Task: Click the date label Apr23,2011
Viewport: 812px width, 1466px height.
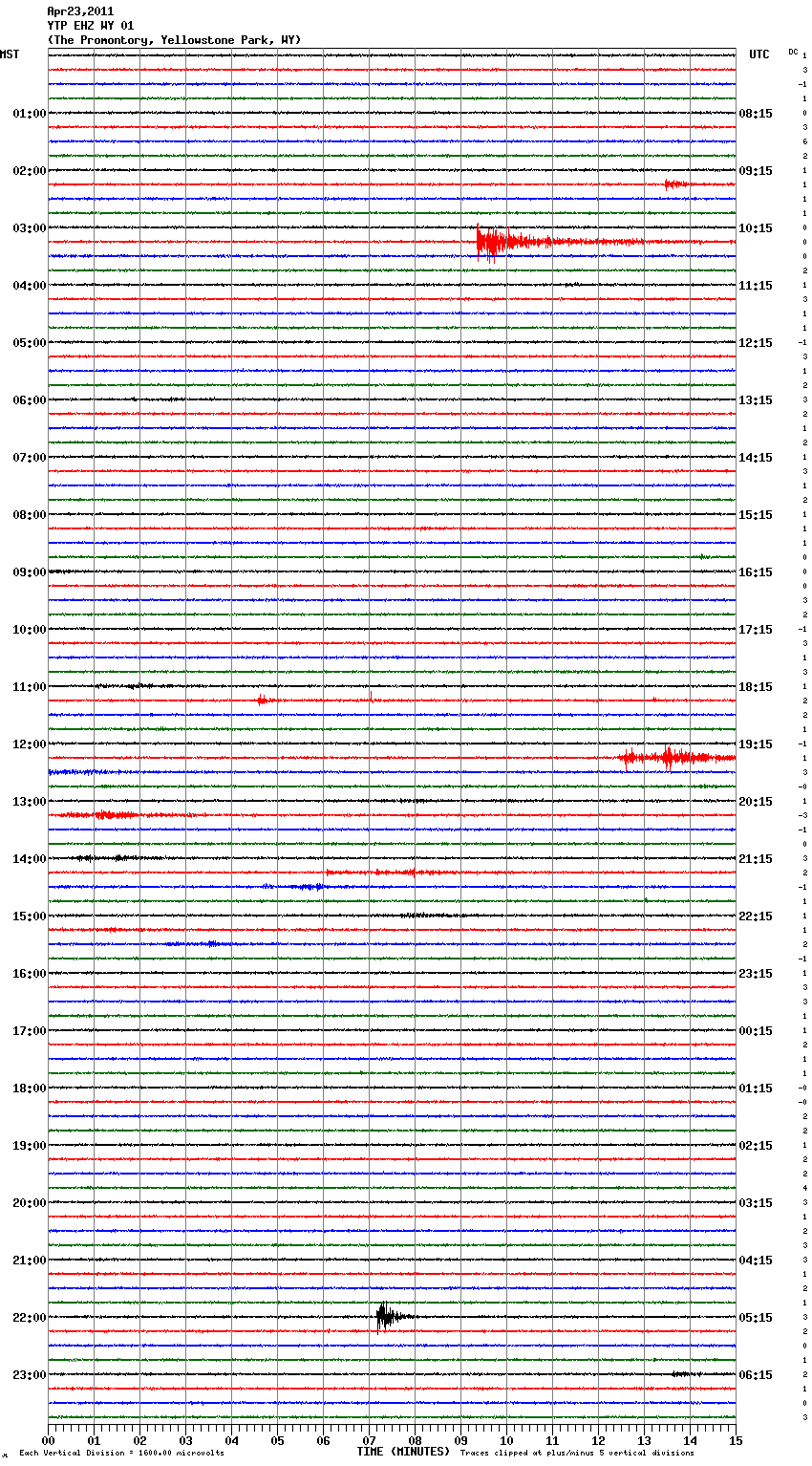Action: click(x=80, y=11)
